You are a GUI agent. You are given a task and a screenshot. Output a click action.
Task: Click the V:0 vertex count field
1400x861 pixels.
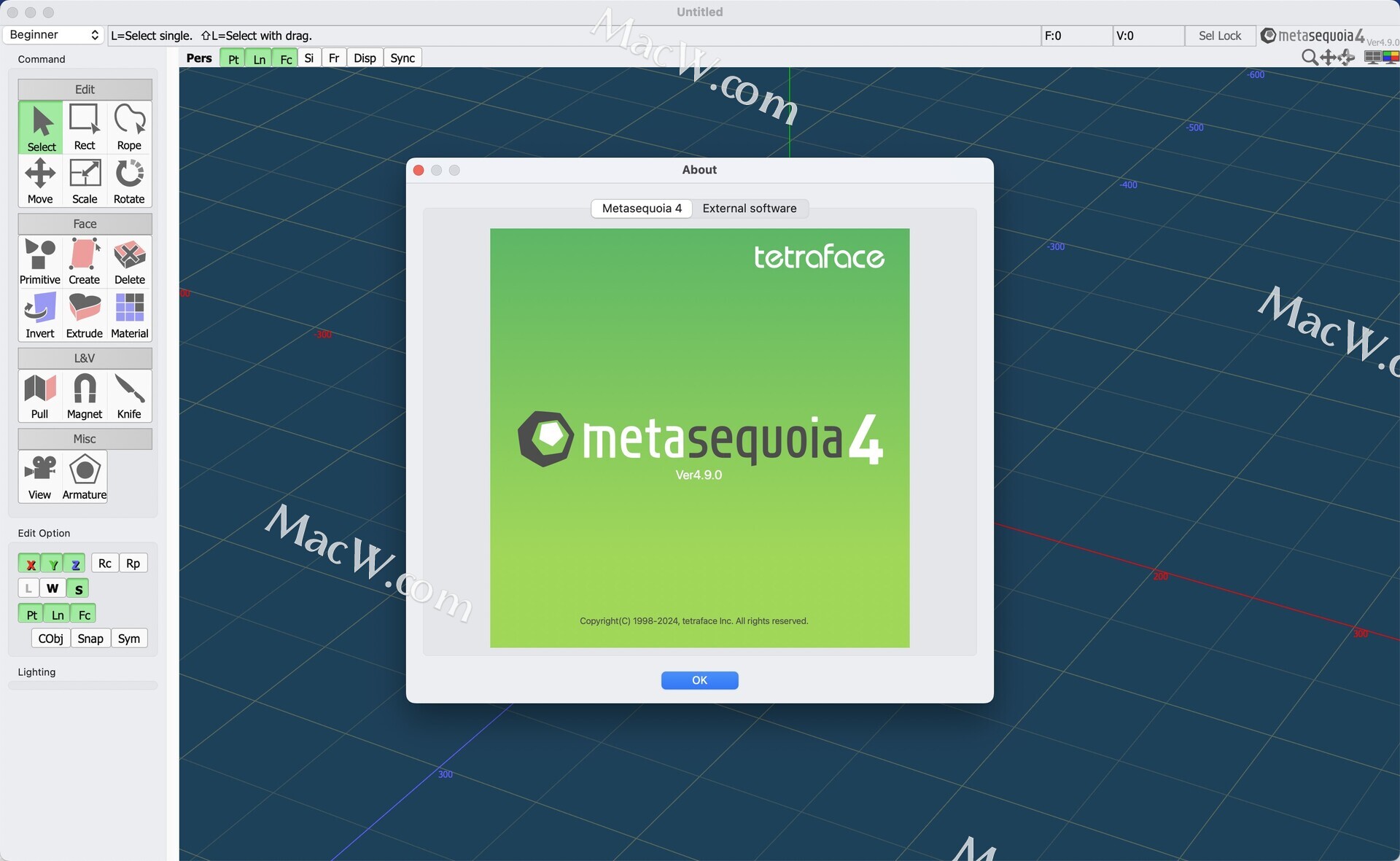pyautogui.click(x=1148, y=36)
